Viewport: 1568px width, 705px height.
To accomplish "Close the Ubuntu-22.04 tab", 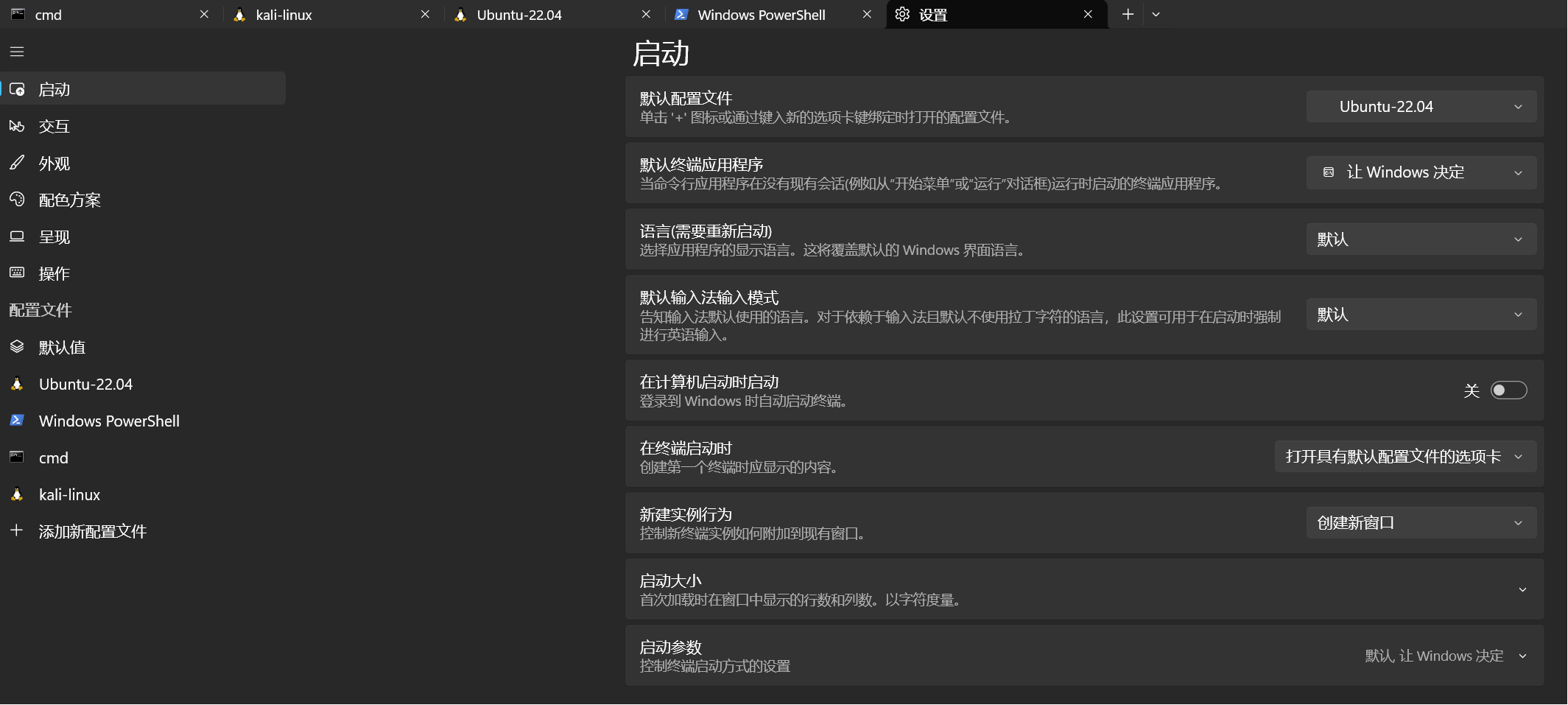I will tap(647, 14).
